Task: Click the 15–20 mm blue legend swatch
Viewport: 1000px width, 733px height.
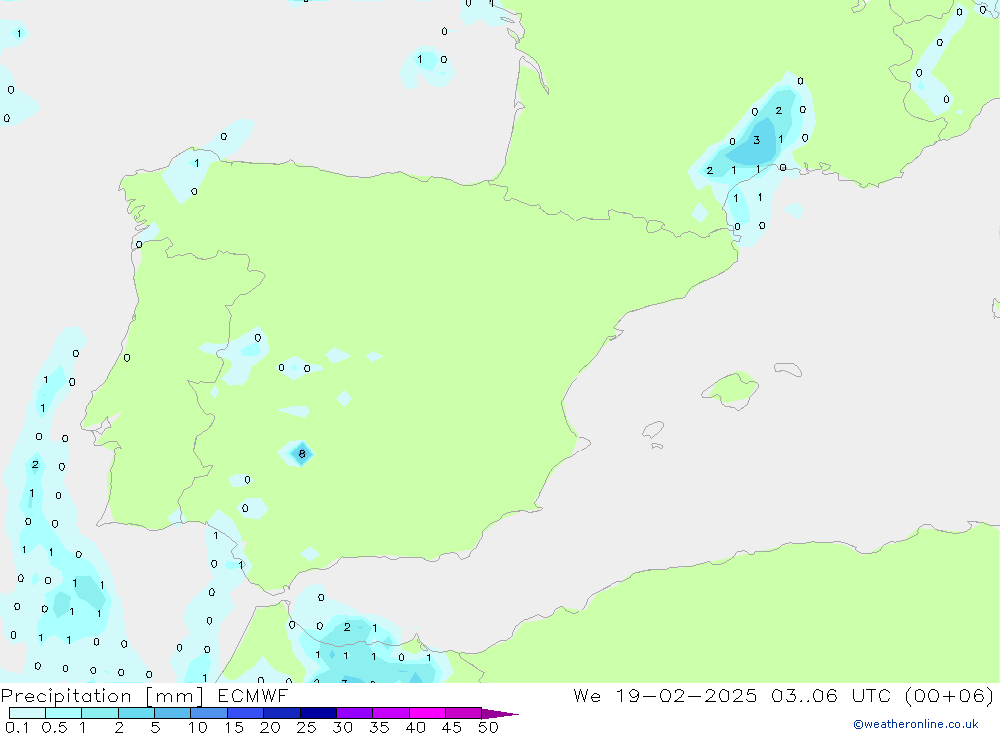Action: click(246, 713)
